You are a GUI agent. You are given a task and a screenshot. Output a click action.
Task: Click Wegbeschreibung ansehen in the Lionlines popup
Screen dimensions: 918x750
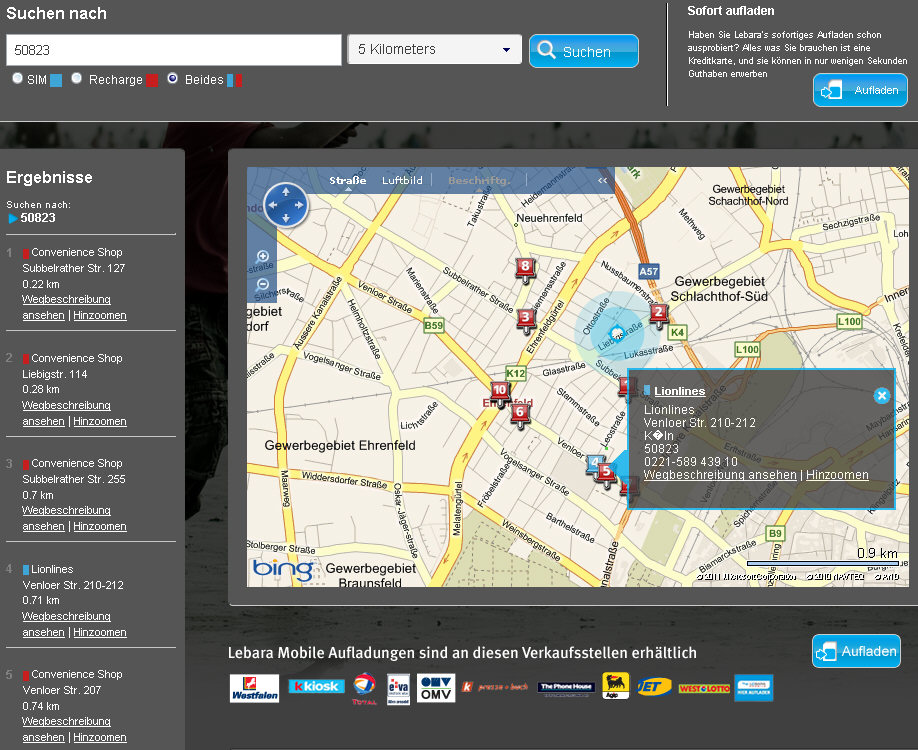[720, 475]
